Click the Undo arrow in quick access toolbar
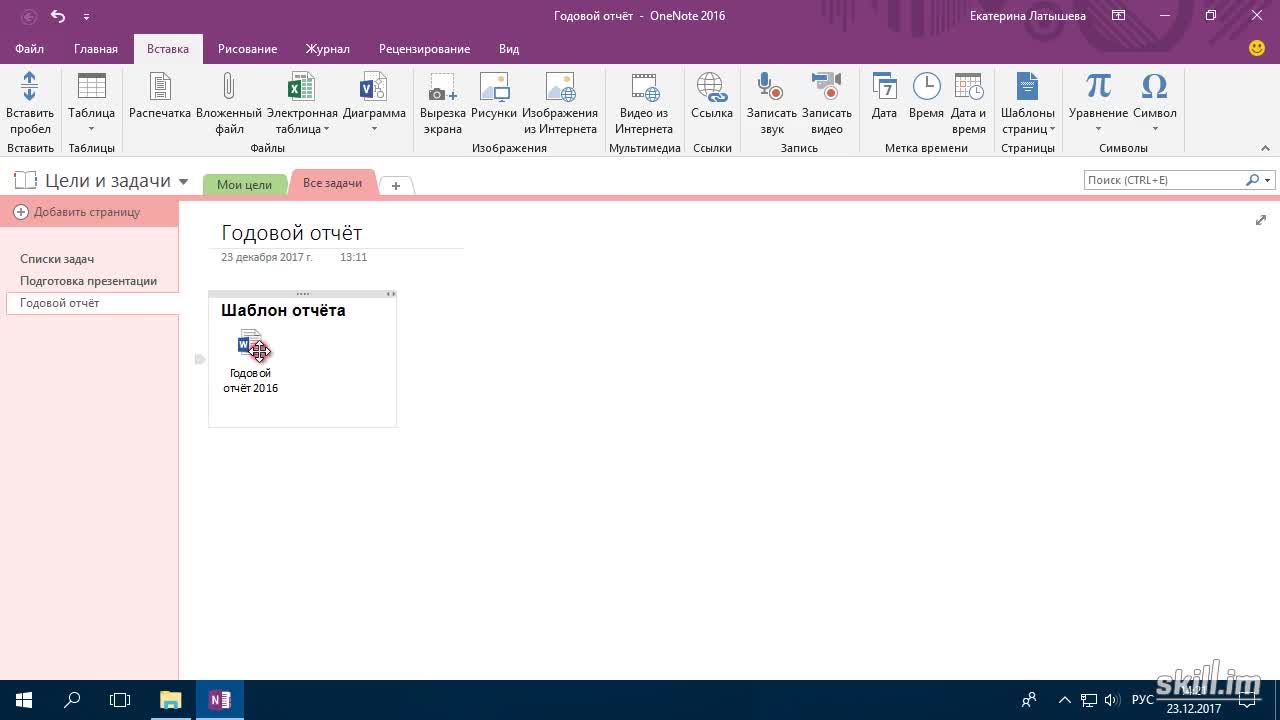The width and height of the screenshot is (1280, 720). 57,16
